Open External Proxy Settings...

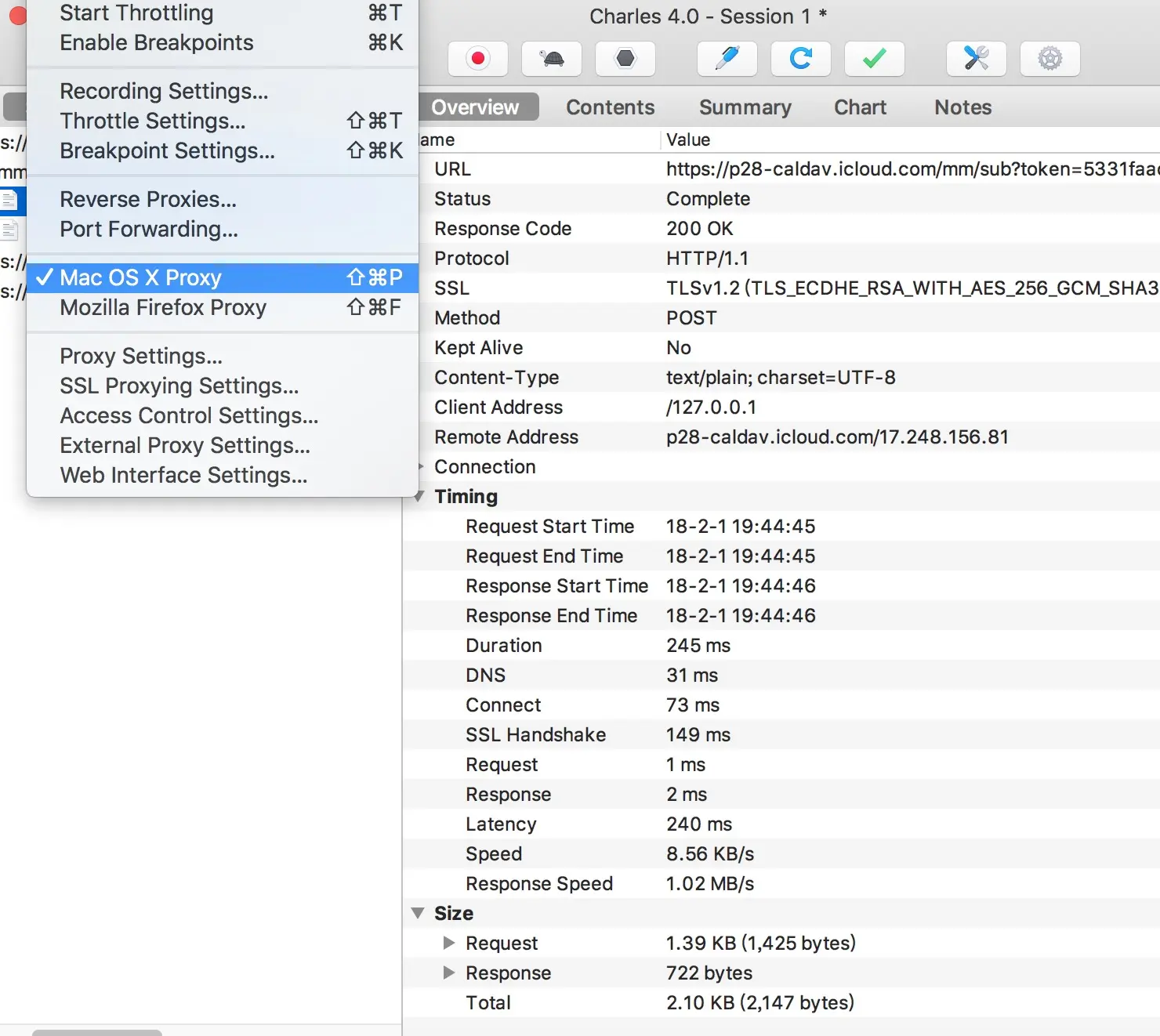[223, 445]
